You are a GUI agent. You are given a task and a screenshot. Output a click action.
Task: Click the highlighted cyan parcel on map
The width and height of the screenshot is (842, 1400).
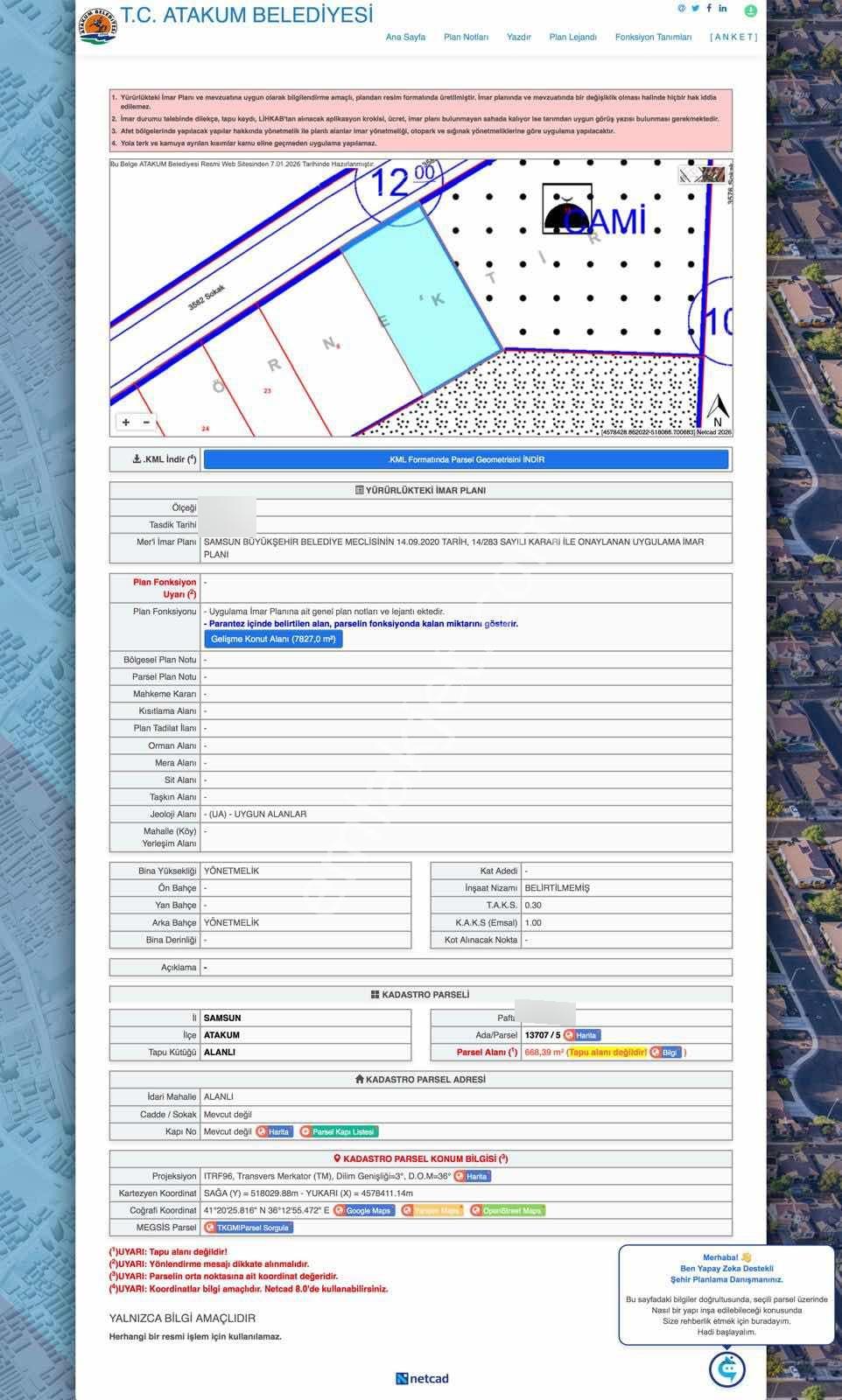(x=421, y=297)
